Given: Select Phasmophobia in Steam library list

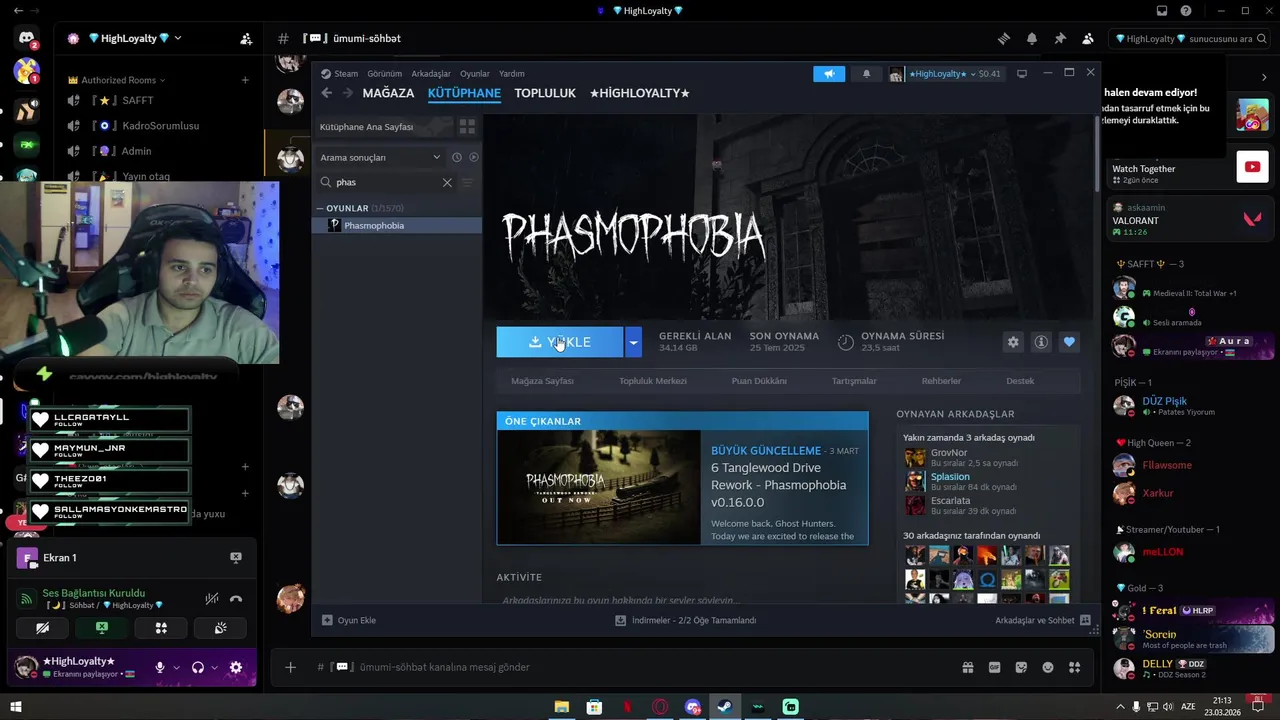Looking at the screenshot, I should click(398, 225).
